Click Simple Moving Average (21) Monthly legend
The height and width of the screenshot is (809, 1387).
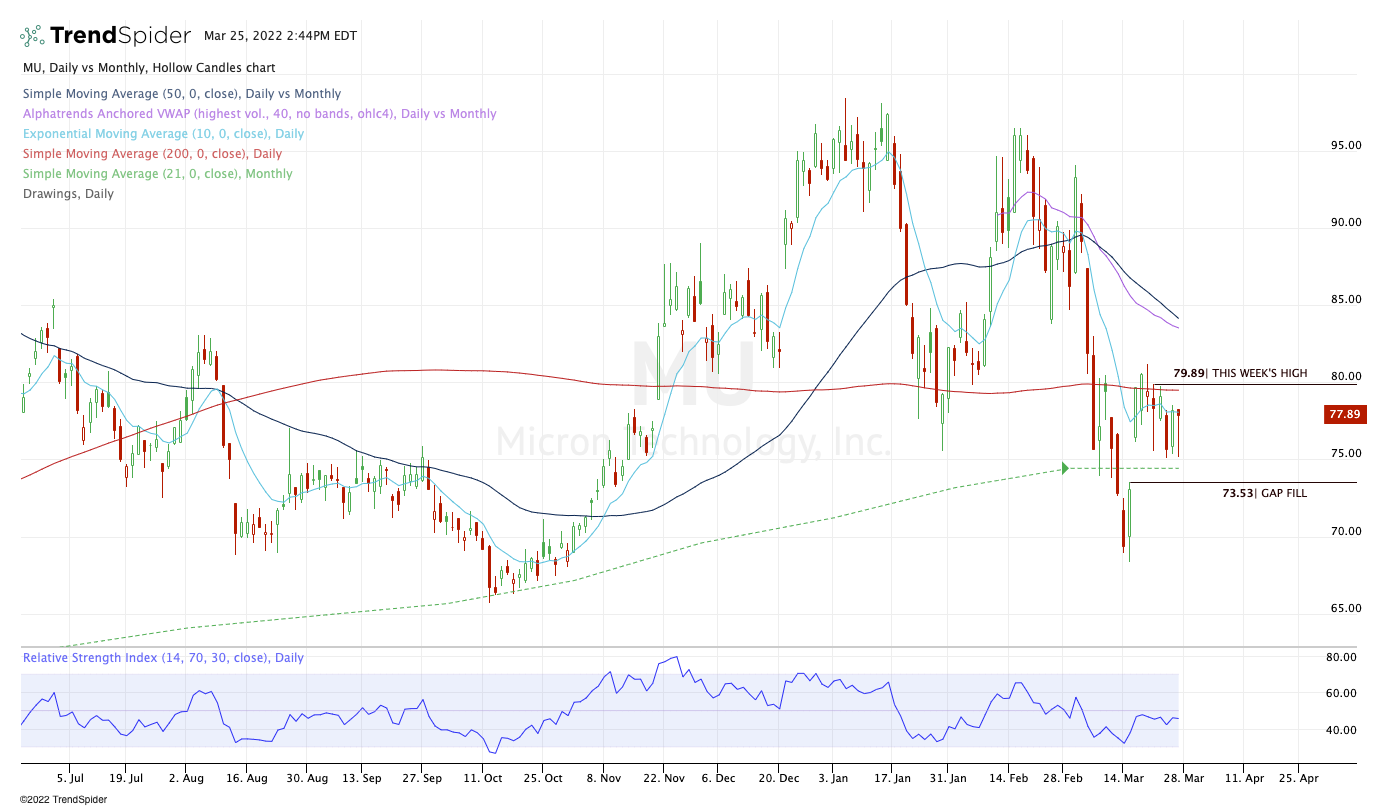pyautogui.click(x=157, y=174)
